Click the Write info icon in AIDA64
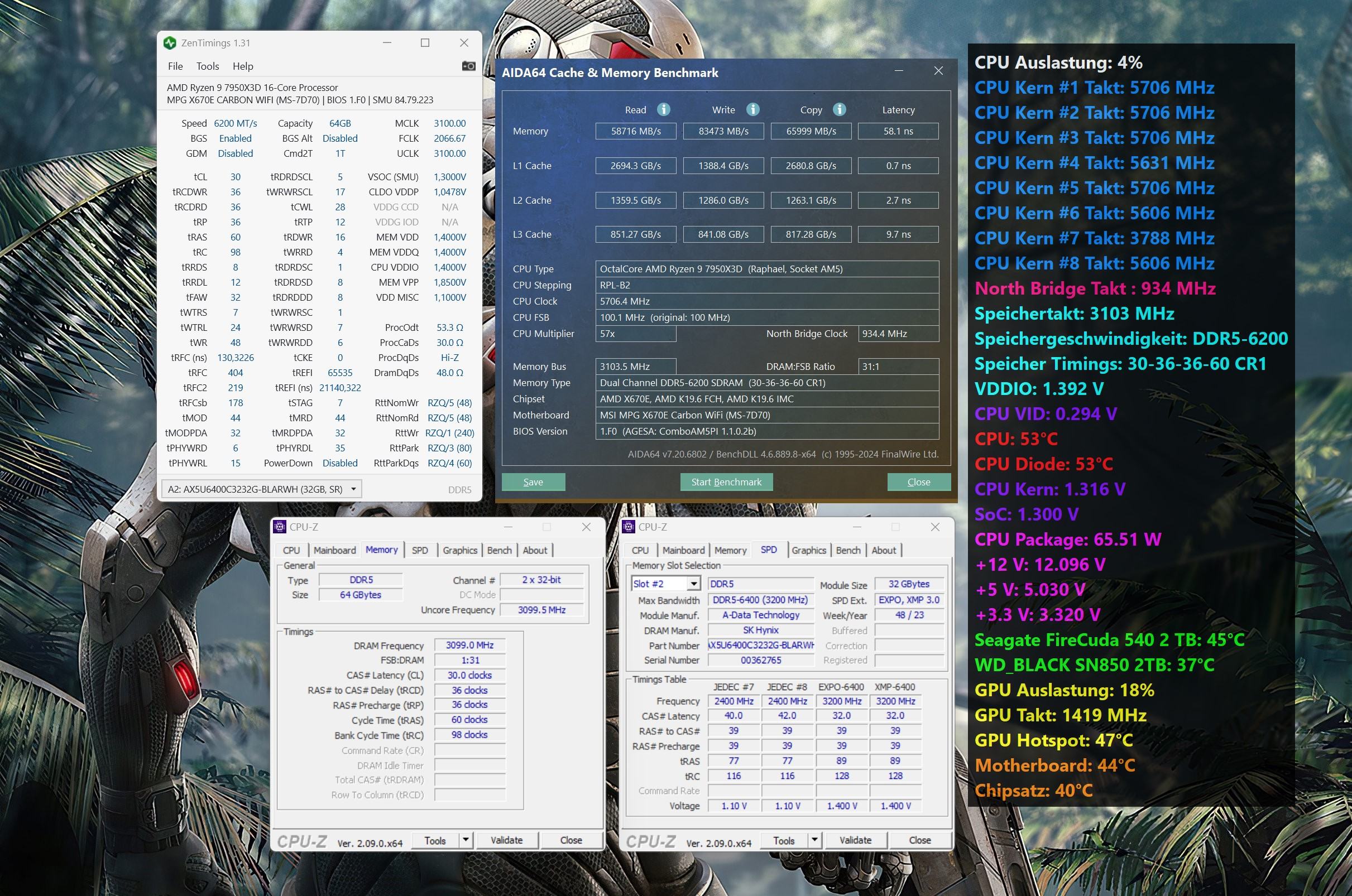Image resolution: width=1352 pixels, height=896 pixels. click(x=753, y=109)
